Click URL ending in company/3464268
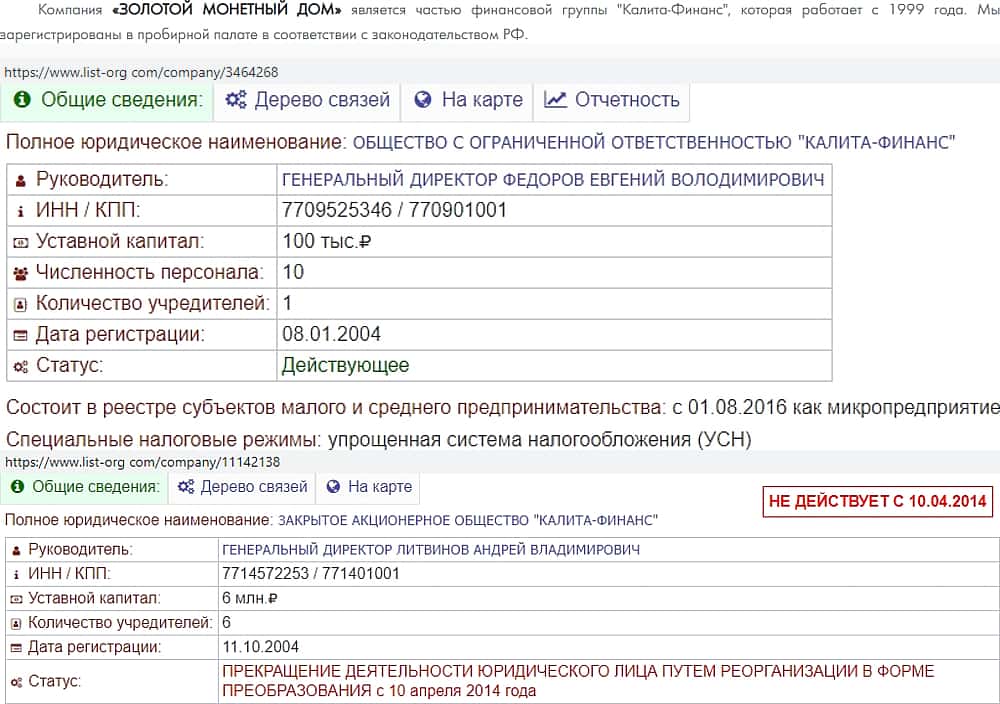The height and width of the screenshot is (704, 1000). click(141, 72)
